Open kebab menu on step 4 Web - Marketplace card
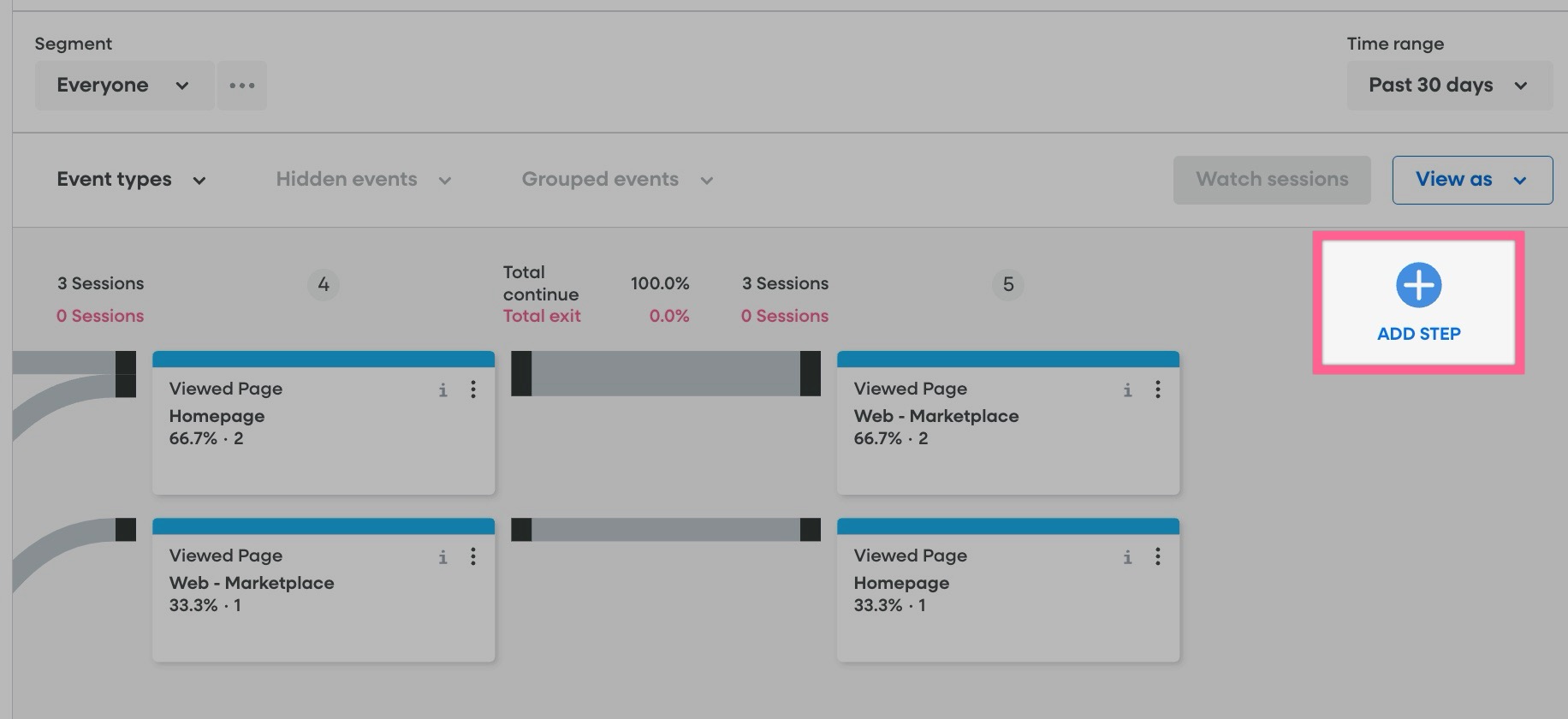Screen dimensions: 1568x719 click(x=472, y=557)
